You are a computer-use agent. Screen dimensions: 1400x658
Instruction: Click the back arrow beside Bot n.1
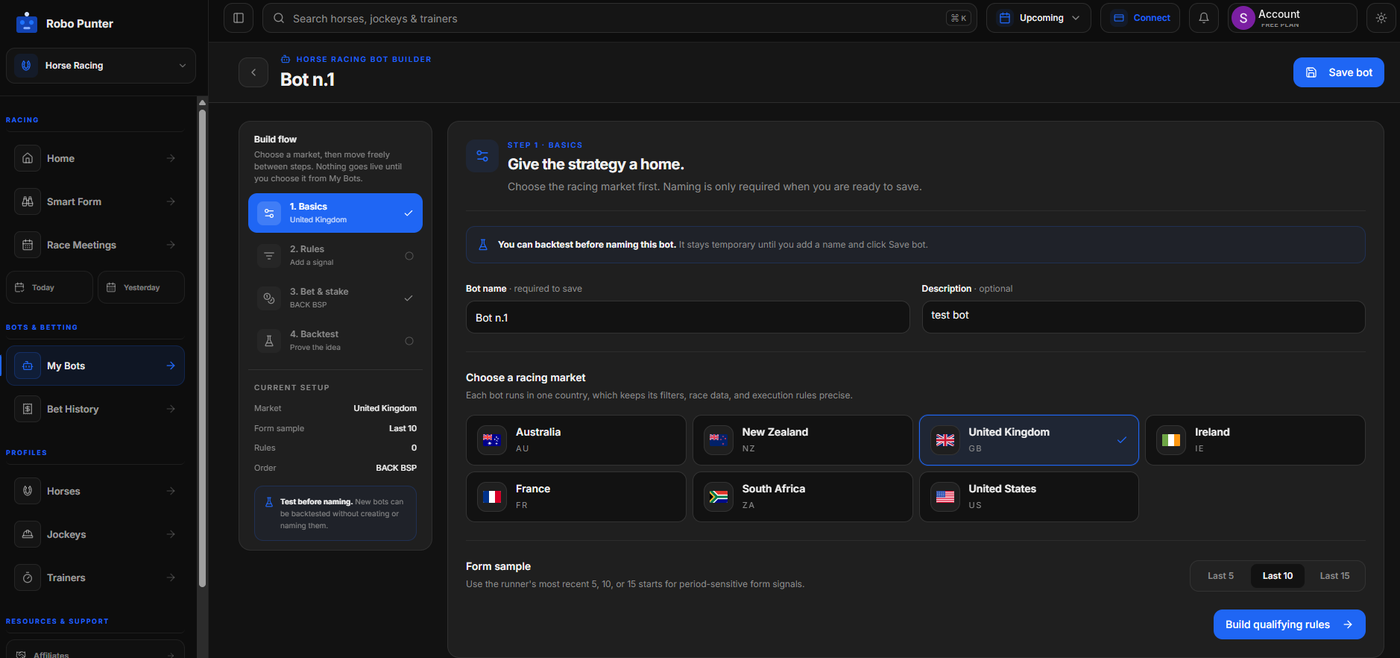tap(253, 72)
